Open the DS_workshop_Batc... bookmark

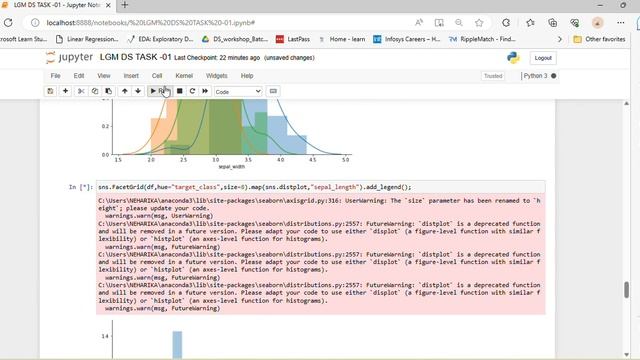click(235, 39)
